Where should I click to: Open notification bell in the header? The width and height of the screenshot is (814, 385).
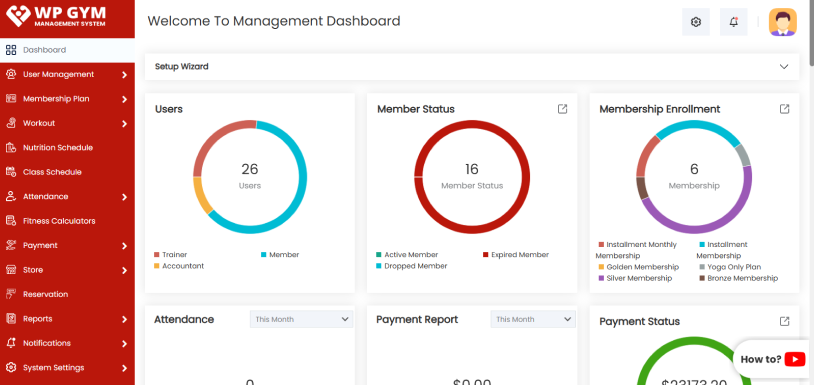(x=734, y=22)
